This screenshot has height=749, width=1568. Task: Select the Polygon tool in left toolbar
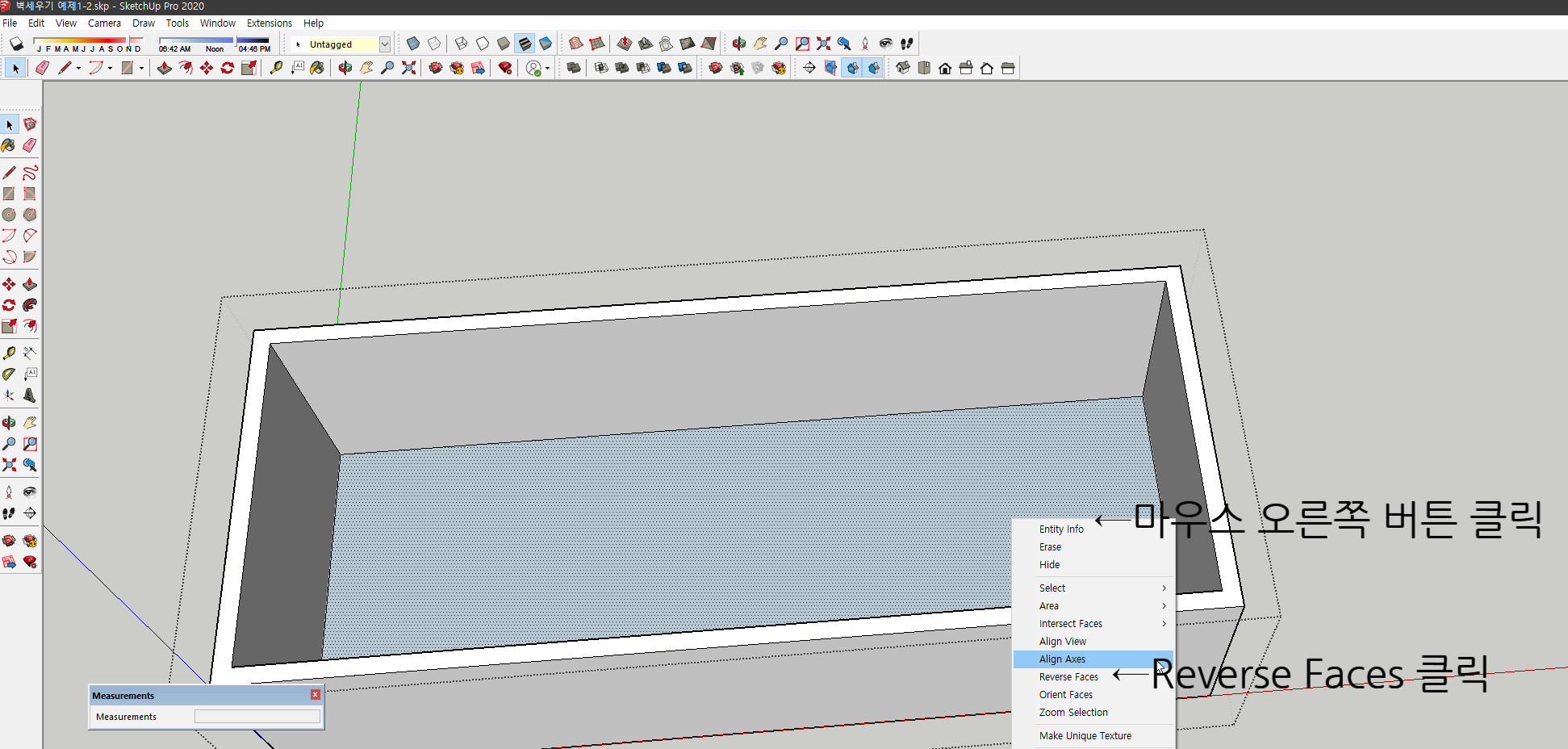30,215
